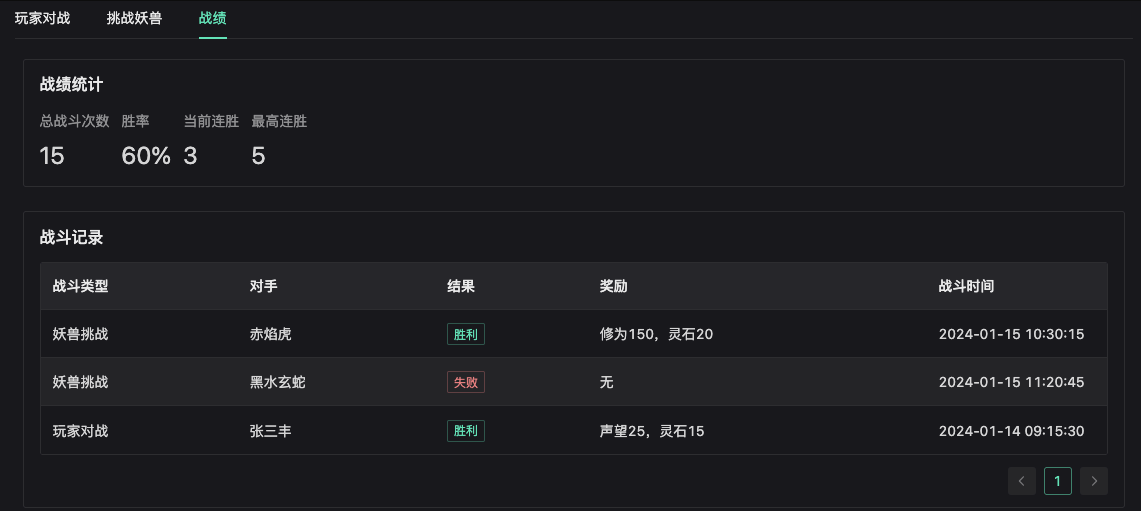Click the 对手 column header
Image resolution: width=1141 pixels, height=511 pixels.
[x=263, y=286]
